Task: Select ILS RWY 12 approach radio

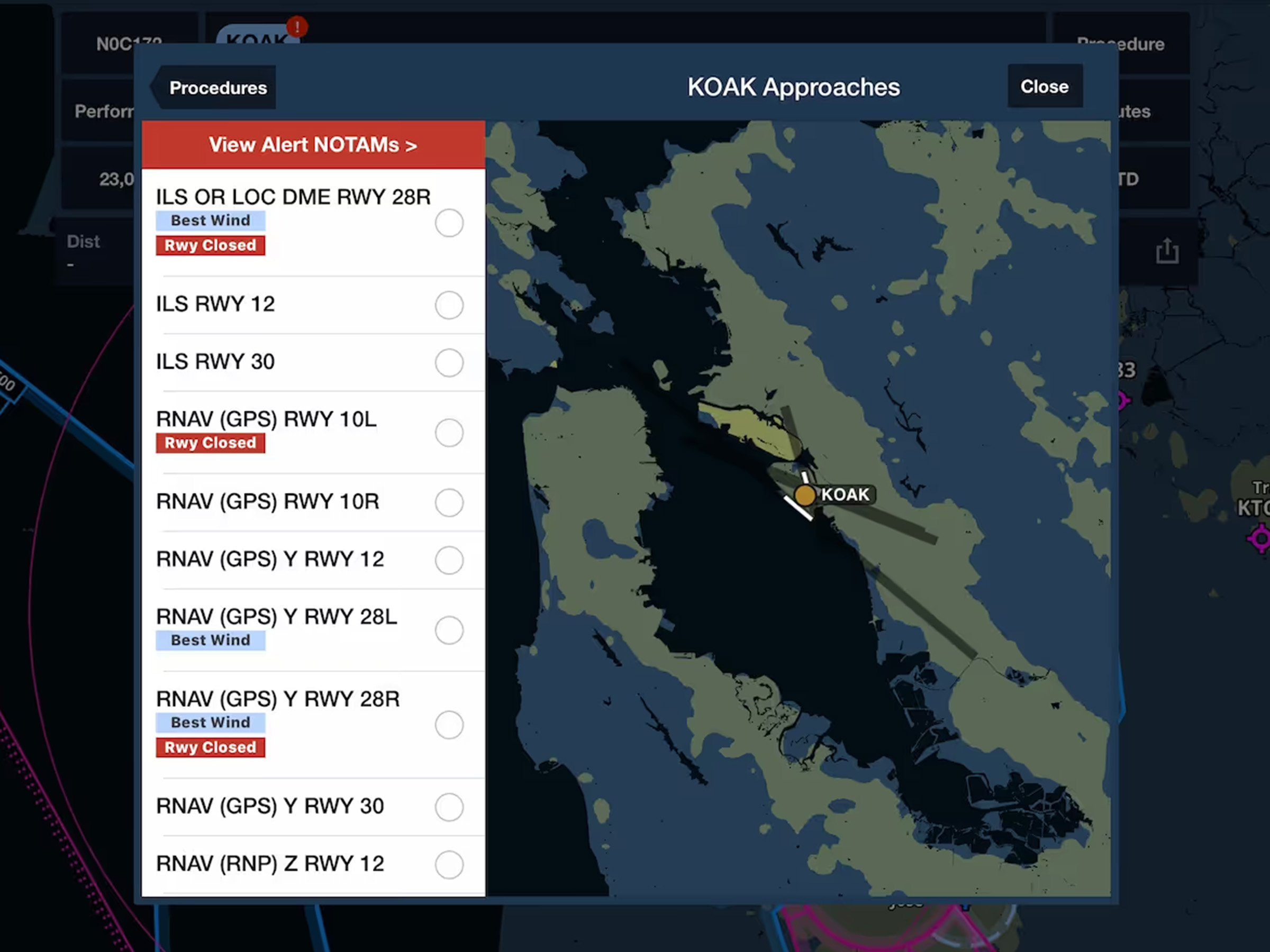Action: [449, 305]
